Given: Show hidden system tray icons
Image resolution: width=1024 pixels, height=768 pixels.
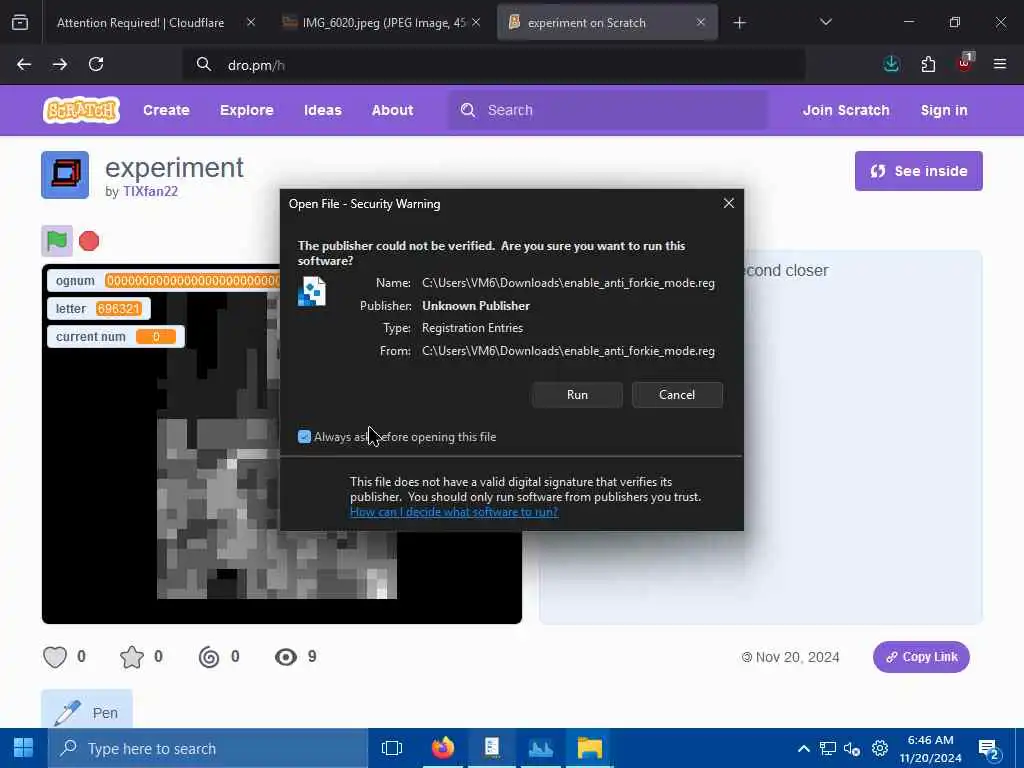Looking at the screenshot, I should tap(804, 748).
